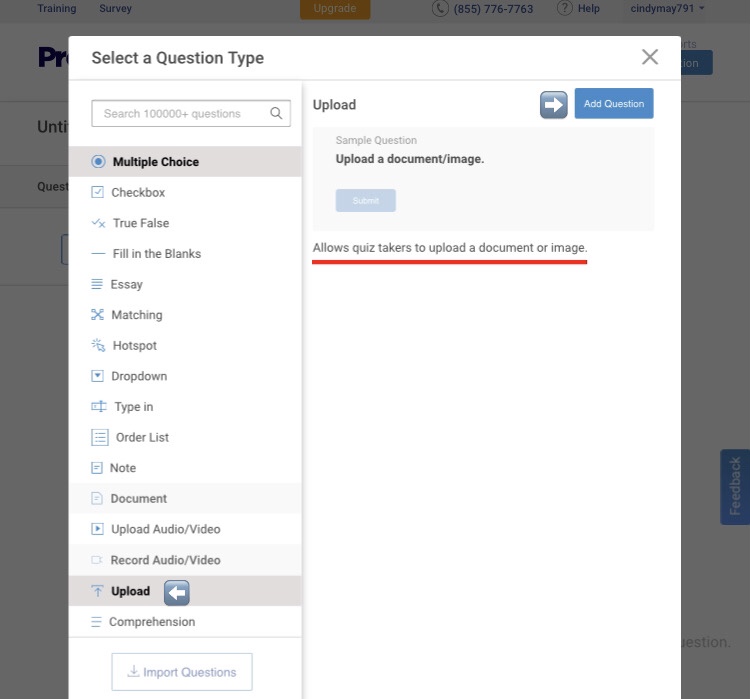The image size is (750, 699).
Task: Select Record Audio/Video camera icon
Action: pos(97,560)
